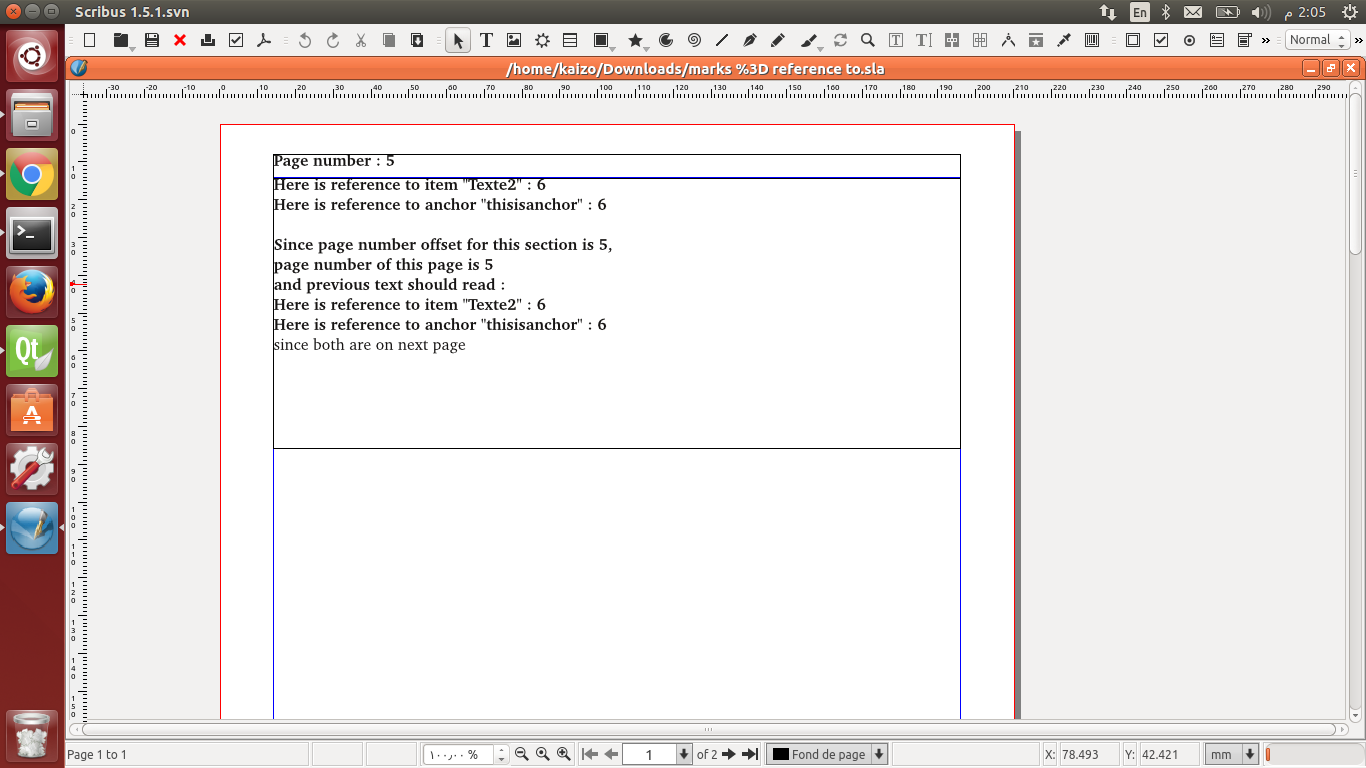This screenshot has height=768, width=1366.
Task: Select the Bezier Curve pen tool
Action: (x=750, y=40)
